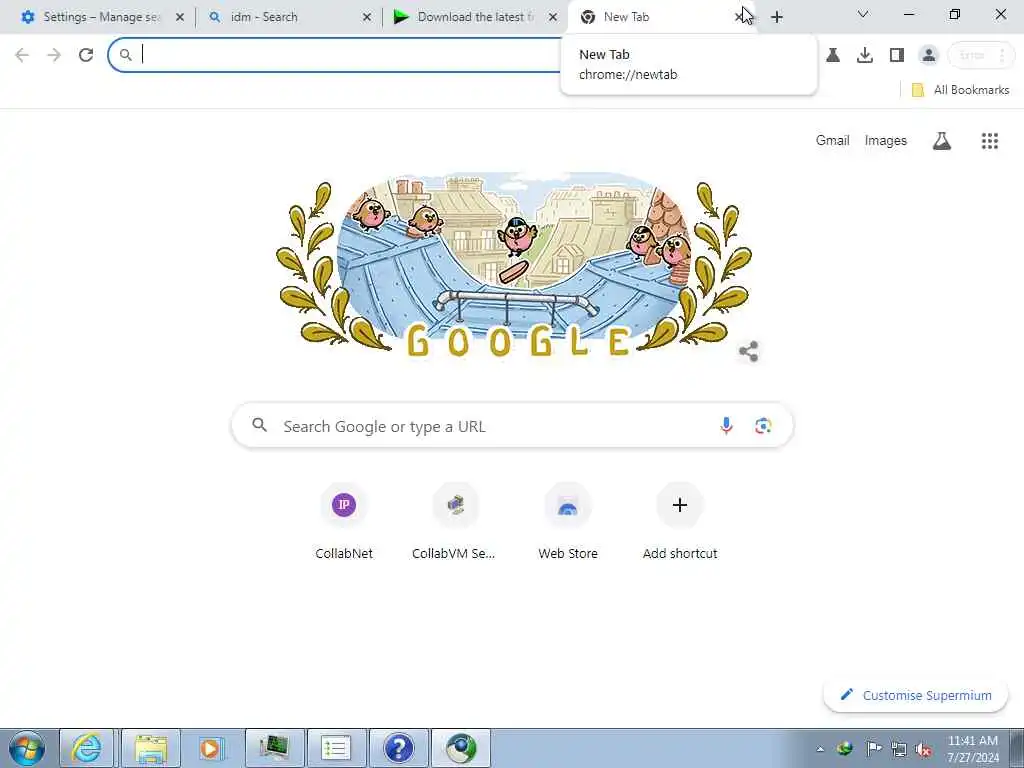Start voice search with microphone

pos(726,426)
